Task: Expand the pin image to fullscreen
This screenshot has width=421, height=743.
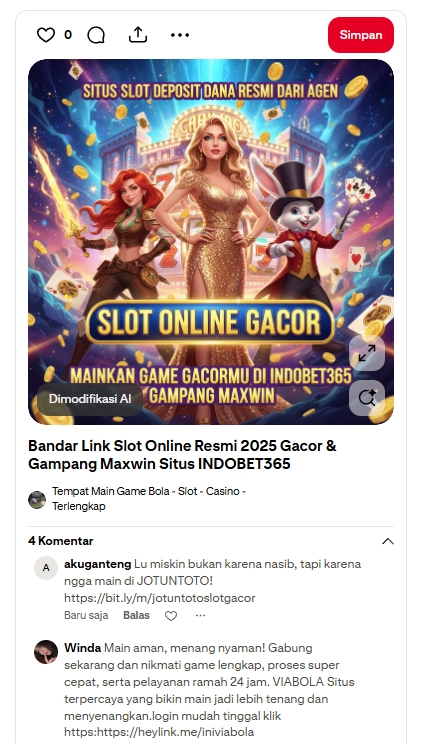Action: [x=367, y=353]
